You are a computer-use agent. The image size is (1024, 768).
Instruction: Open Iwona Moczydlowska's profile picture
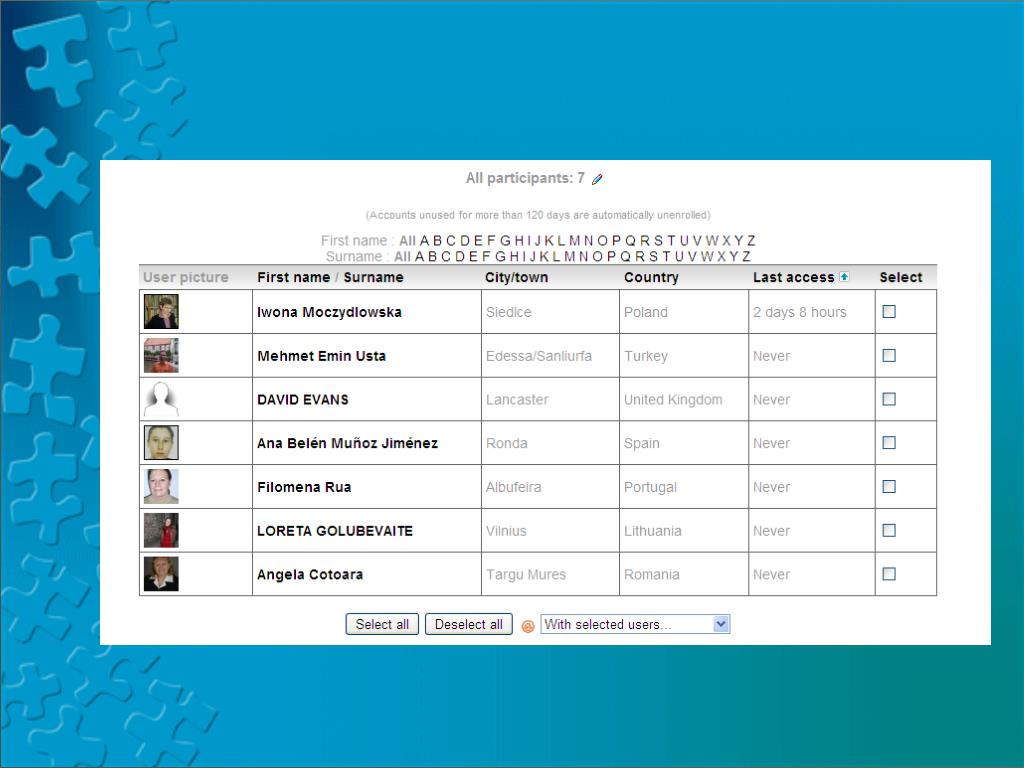(161, 312)
